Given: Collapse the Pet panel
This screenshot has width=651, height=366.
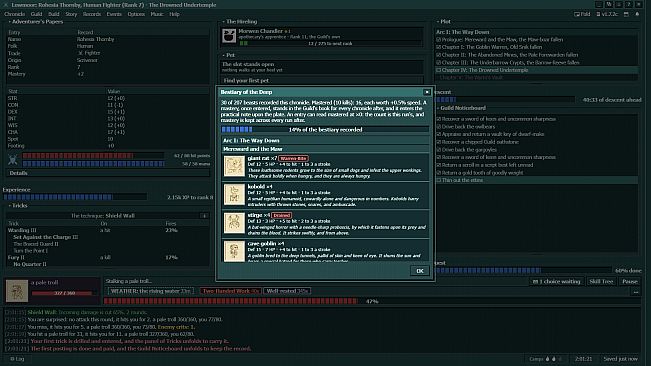Looking at the screenshot, I should click(x=228, y=55).
